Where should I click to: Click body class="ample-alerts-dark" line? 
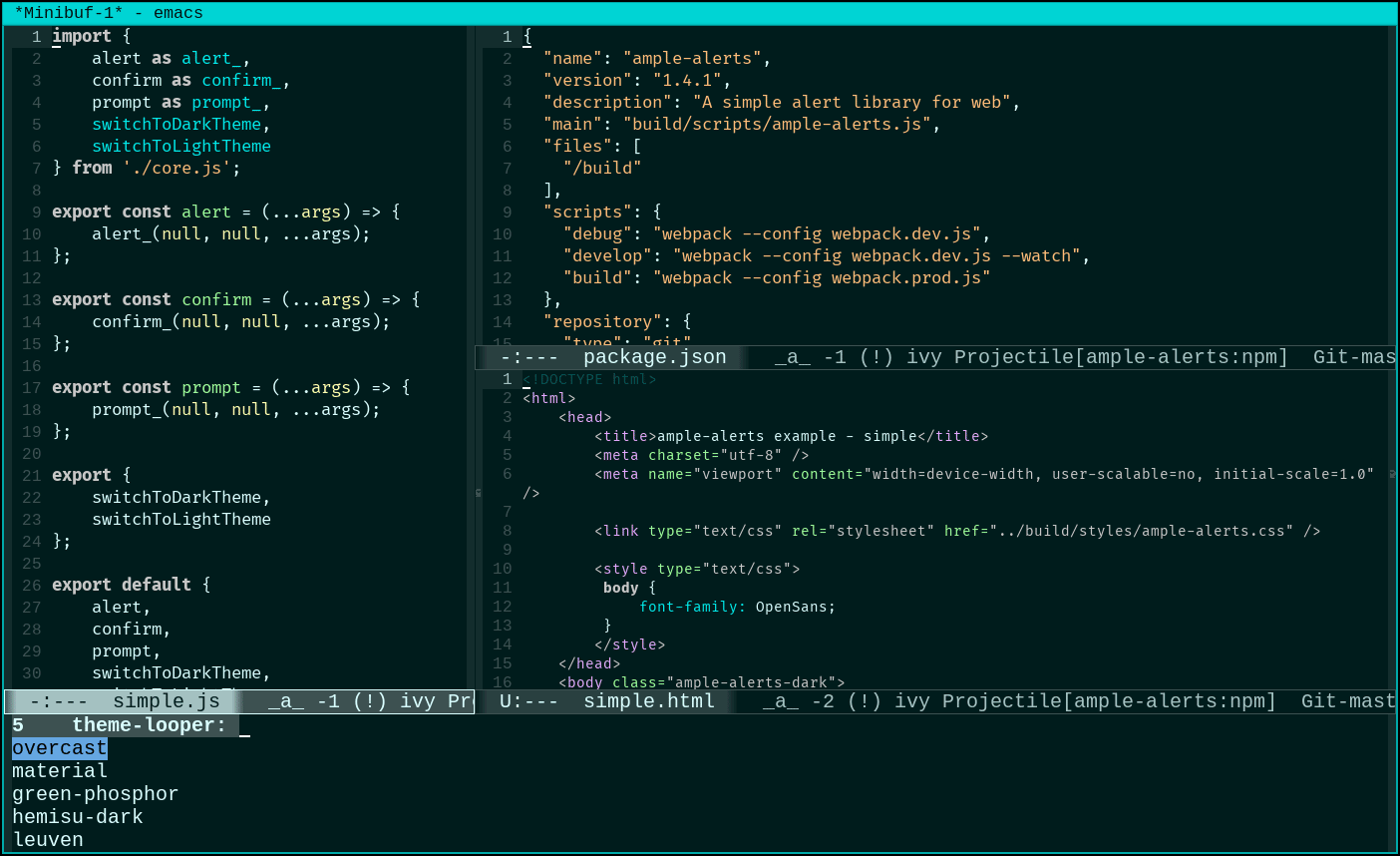[x=702, y=682]
